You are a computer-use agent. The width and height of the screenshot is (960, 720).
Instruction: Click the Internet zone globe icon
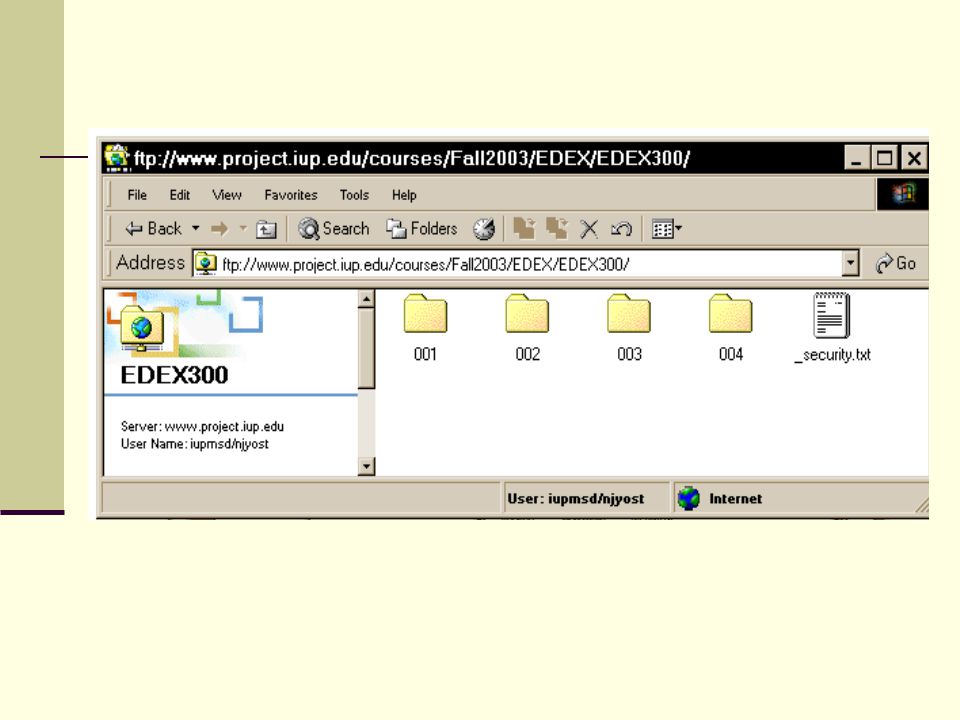tap(689, 498)
